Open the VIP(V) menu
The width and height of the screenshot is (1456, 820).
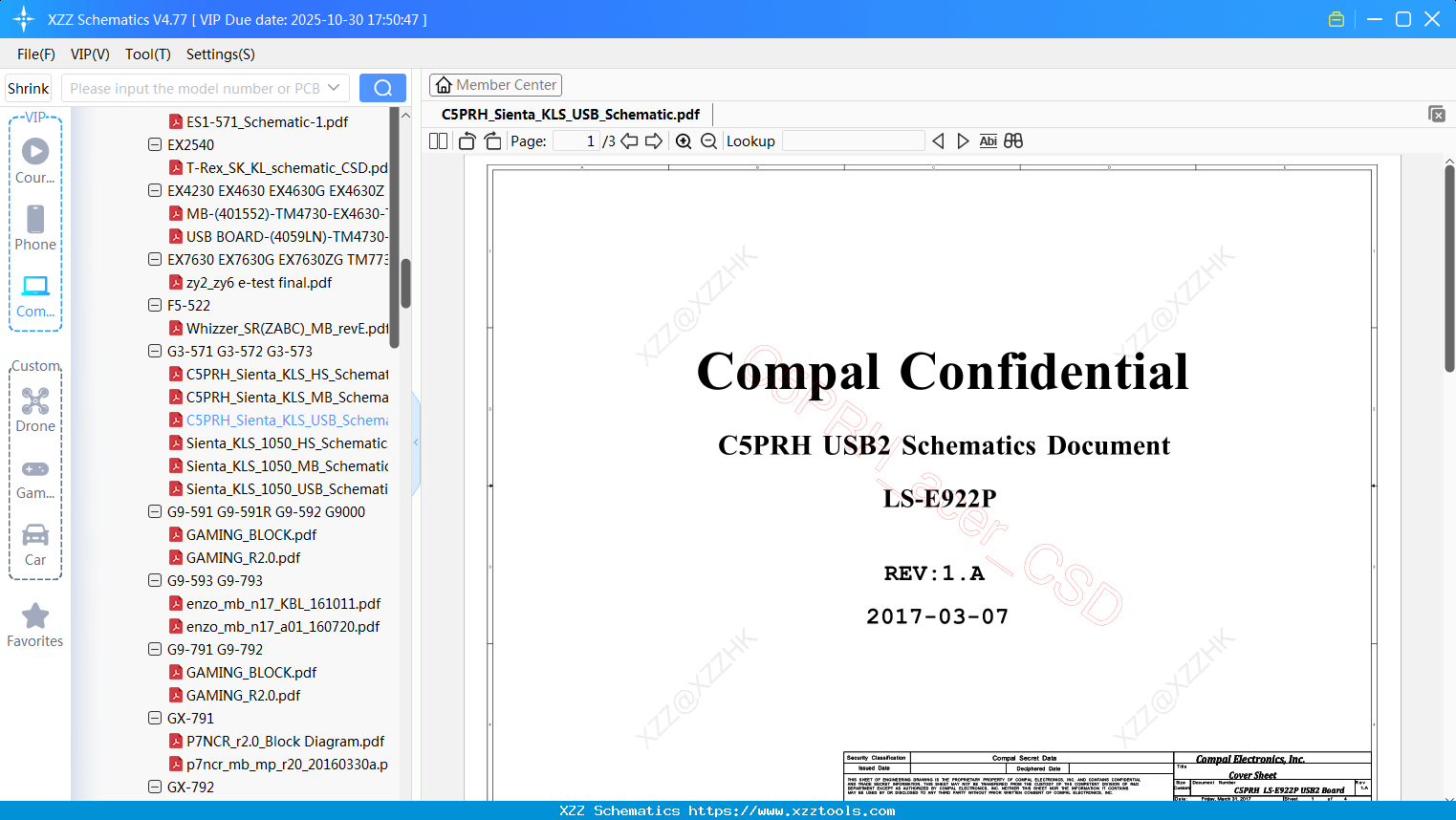tap(90, 54)
